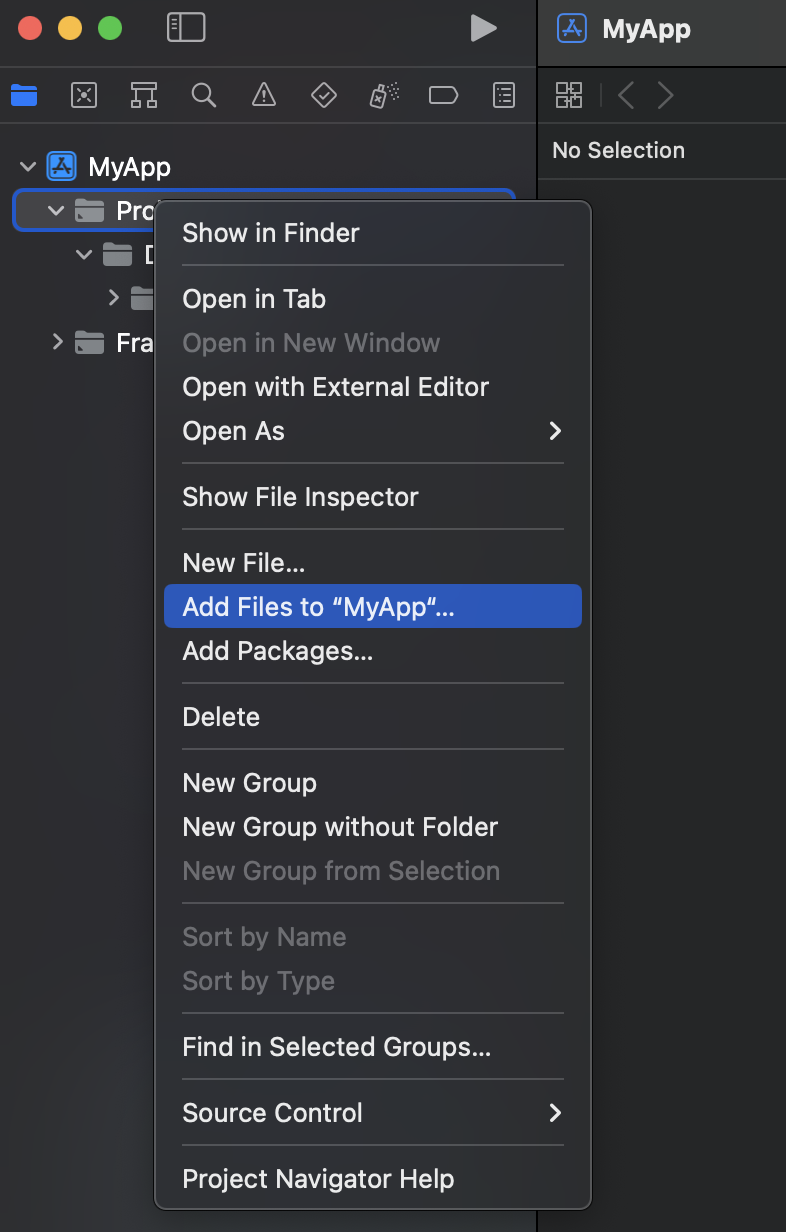Open the Breakpoint navigator
Screen dimensions: 786x1232
443,95
